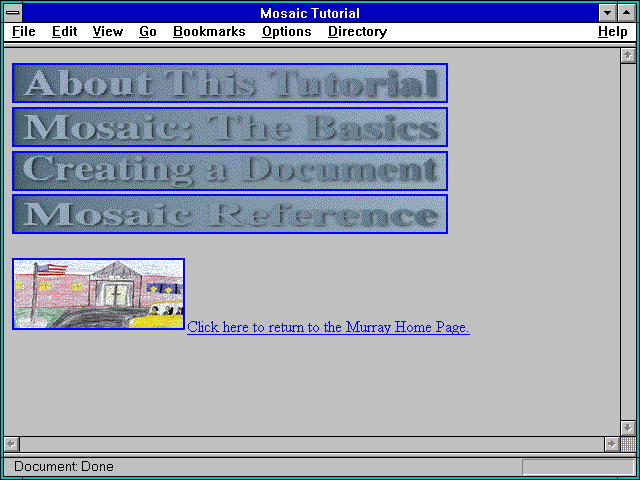
Task: Open the Help menu
Action: click(613, 32)
